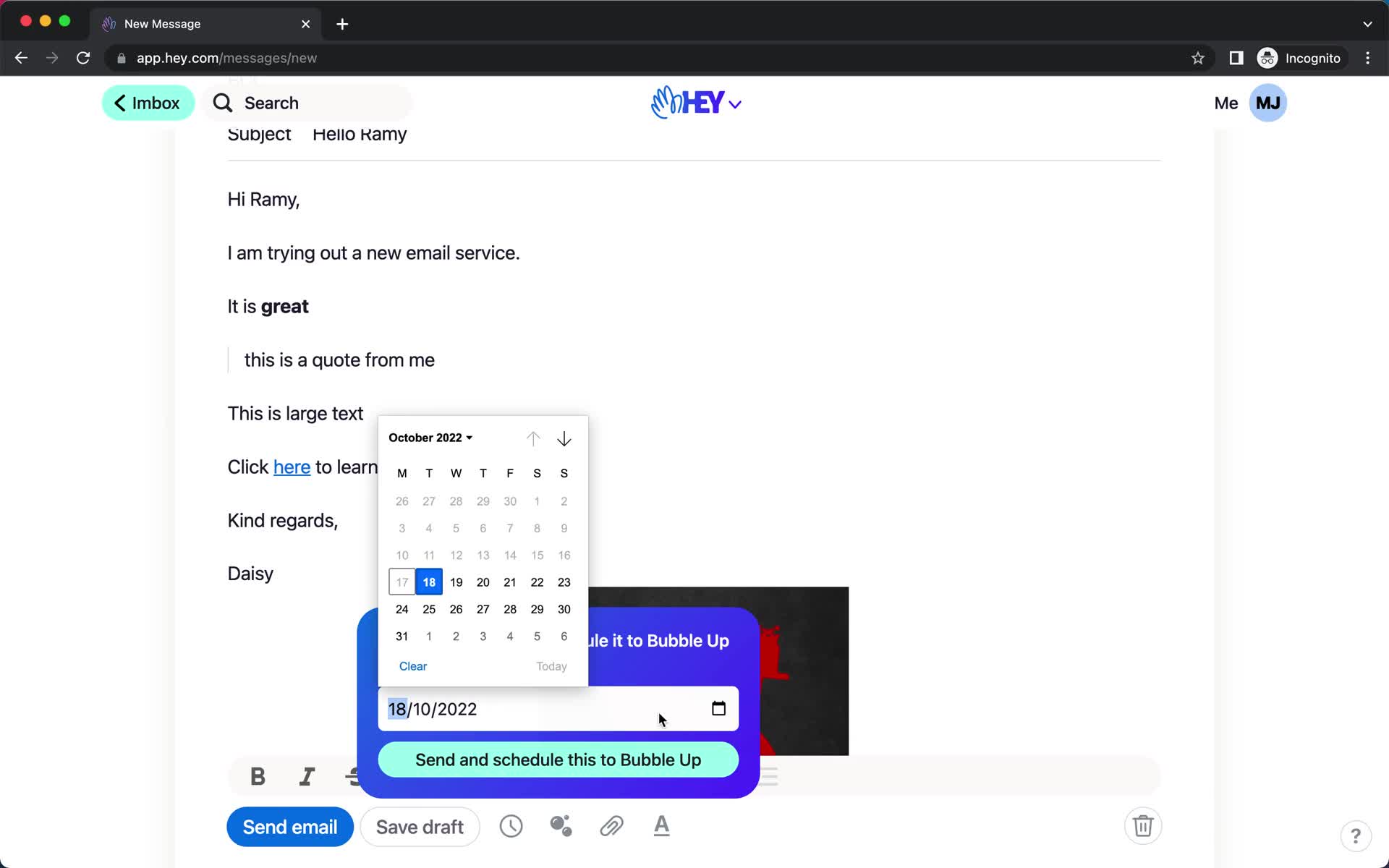The width and height of the screenshot is (1389, 868).
Task: Expand the October 2022 month dropdown
Action: pos(430,437)
